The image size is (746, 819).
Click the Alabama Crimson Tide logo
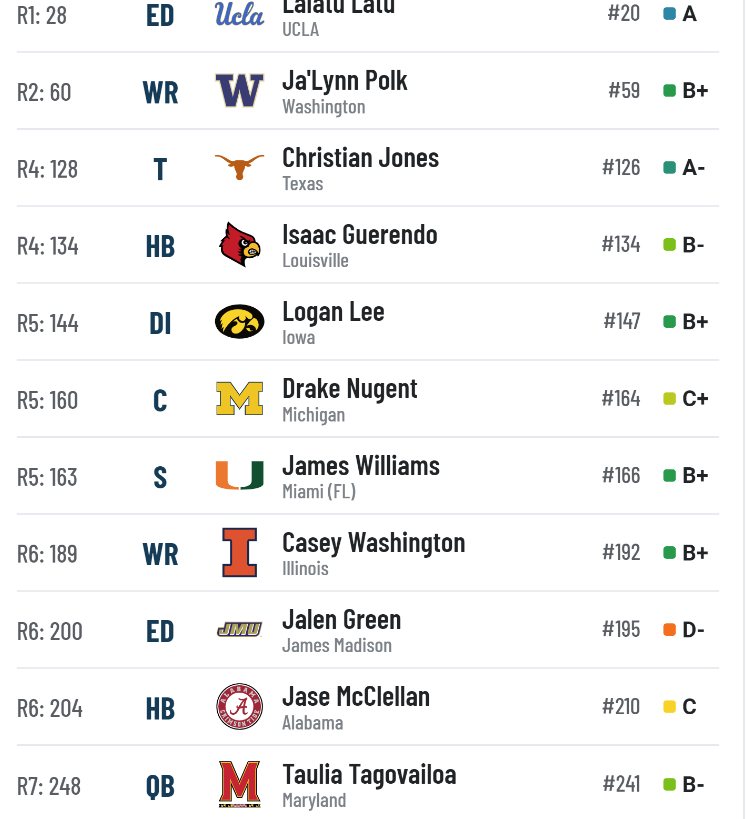239,707
